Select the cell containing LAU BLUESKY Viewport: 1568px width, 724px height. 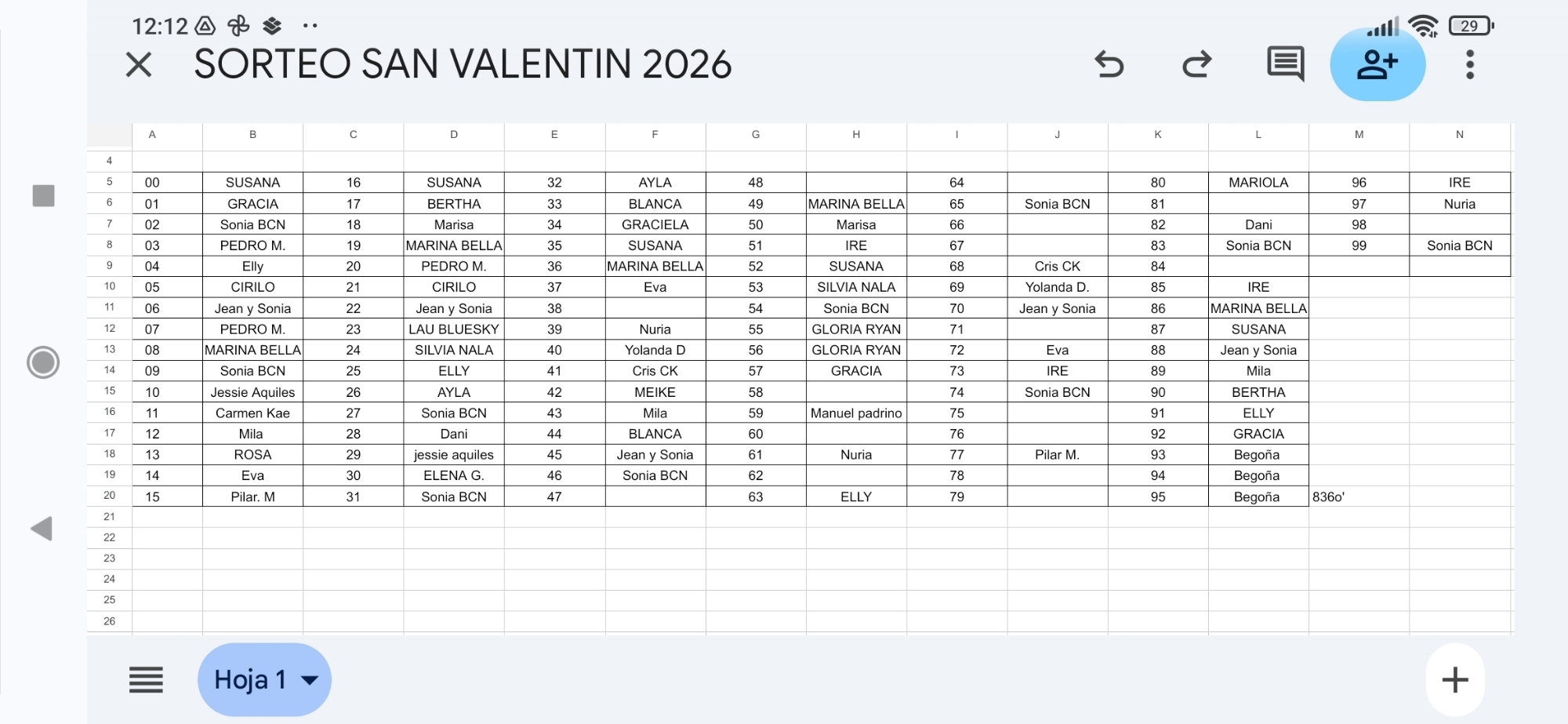coord(454,329)
